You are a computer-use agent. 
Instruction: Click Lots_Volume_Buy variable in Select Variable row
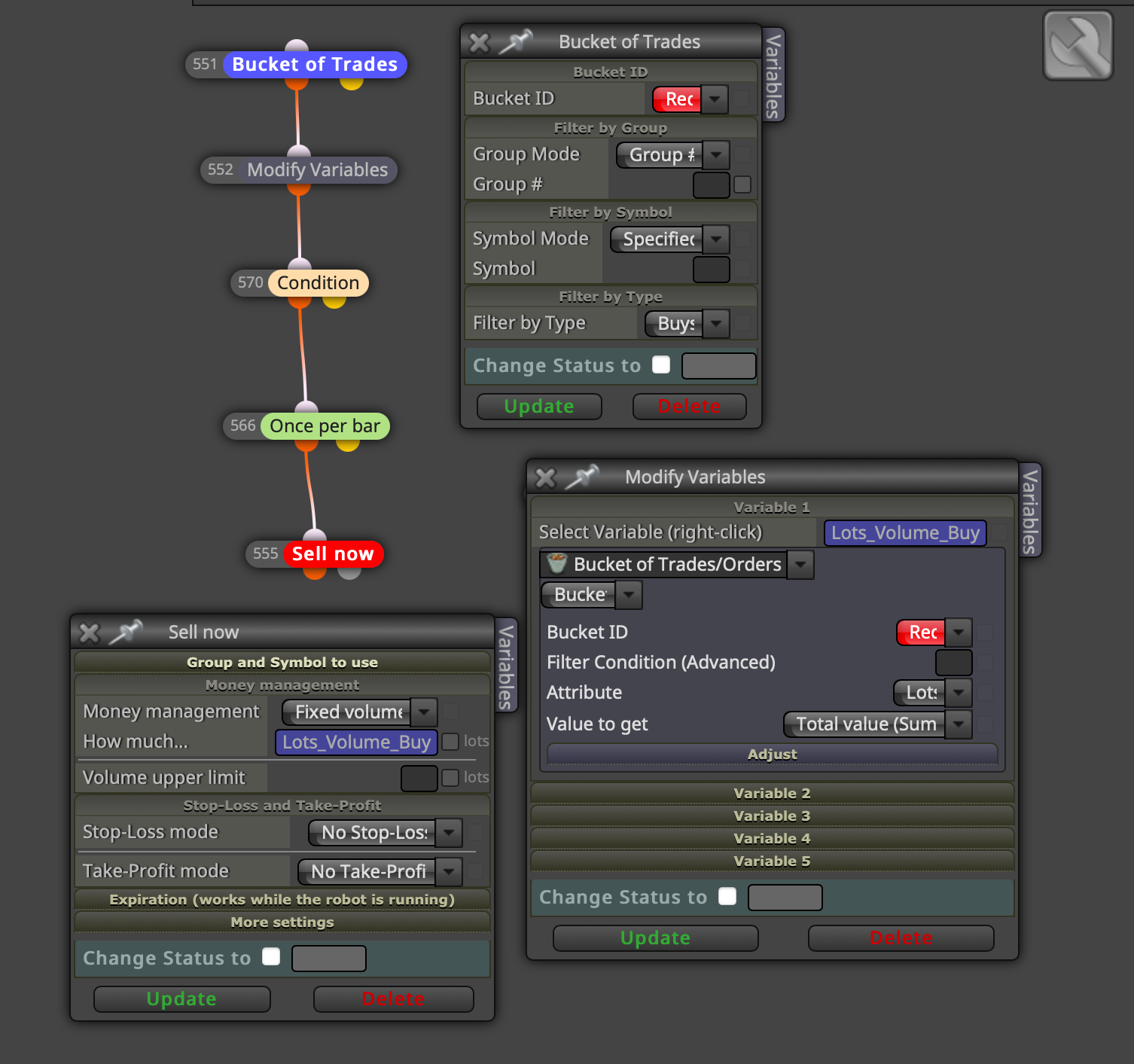coord(905,533)
